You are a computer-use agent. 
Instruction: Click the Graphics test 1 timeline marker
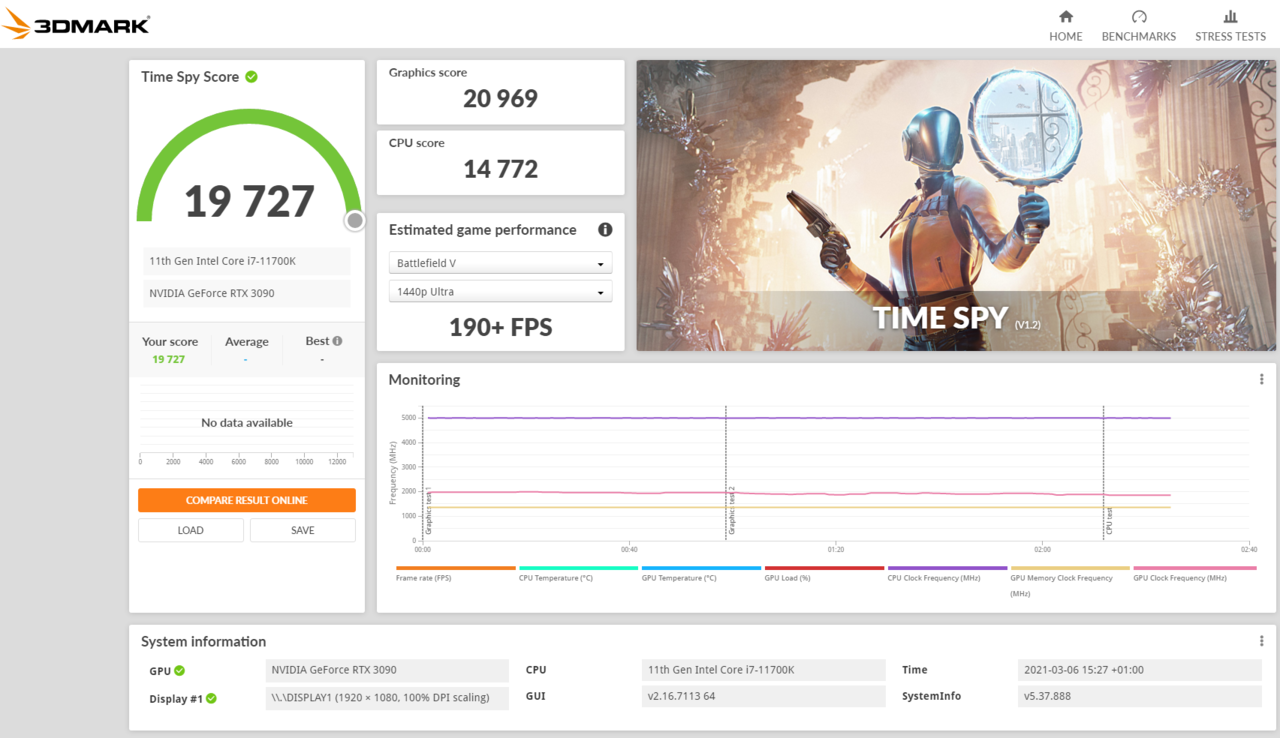(428, 510)
